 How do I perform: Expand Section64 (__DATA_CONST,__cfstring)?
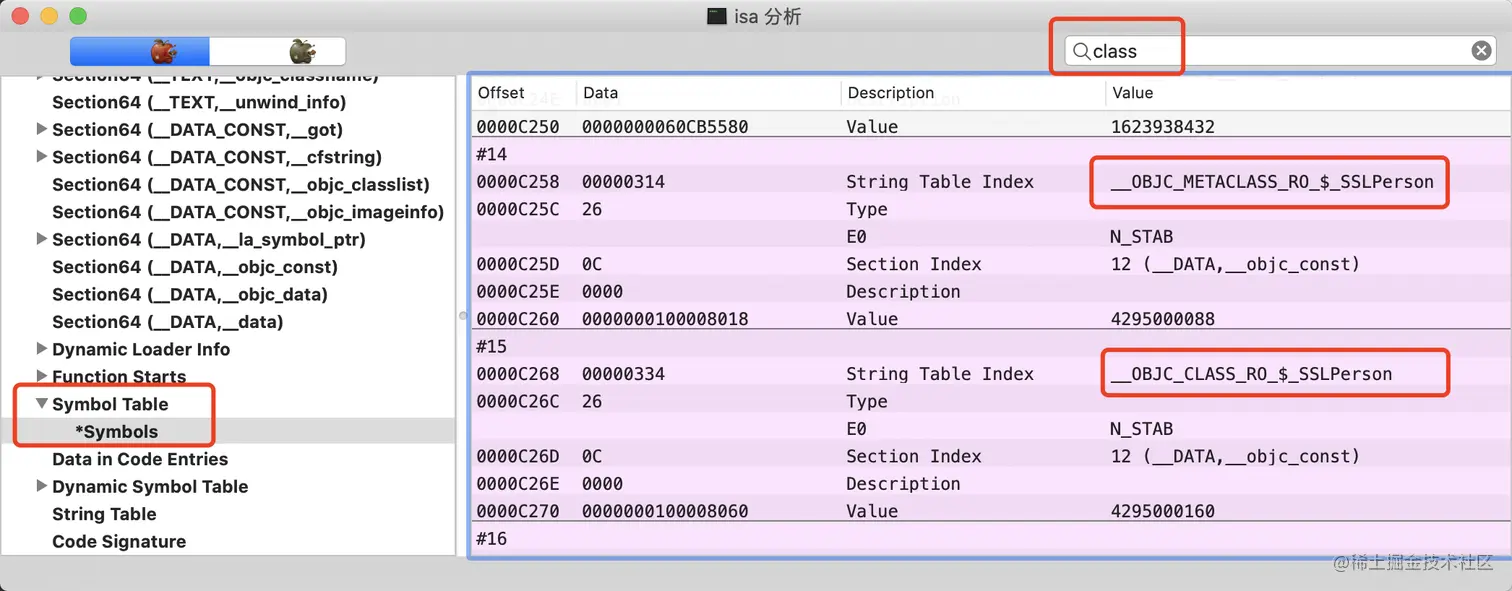click(41, 156)
